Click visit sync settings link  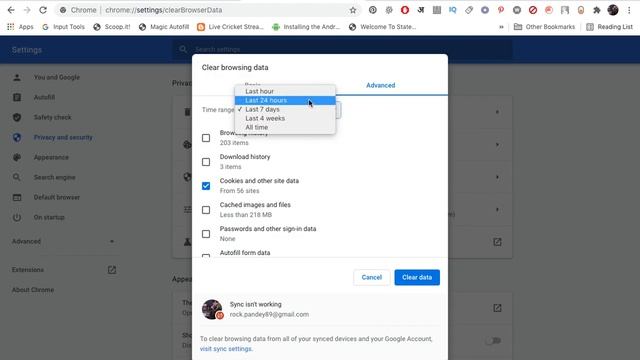[226, 349]
